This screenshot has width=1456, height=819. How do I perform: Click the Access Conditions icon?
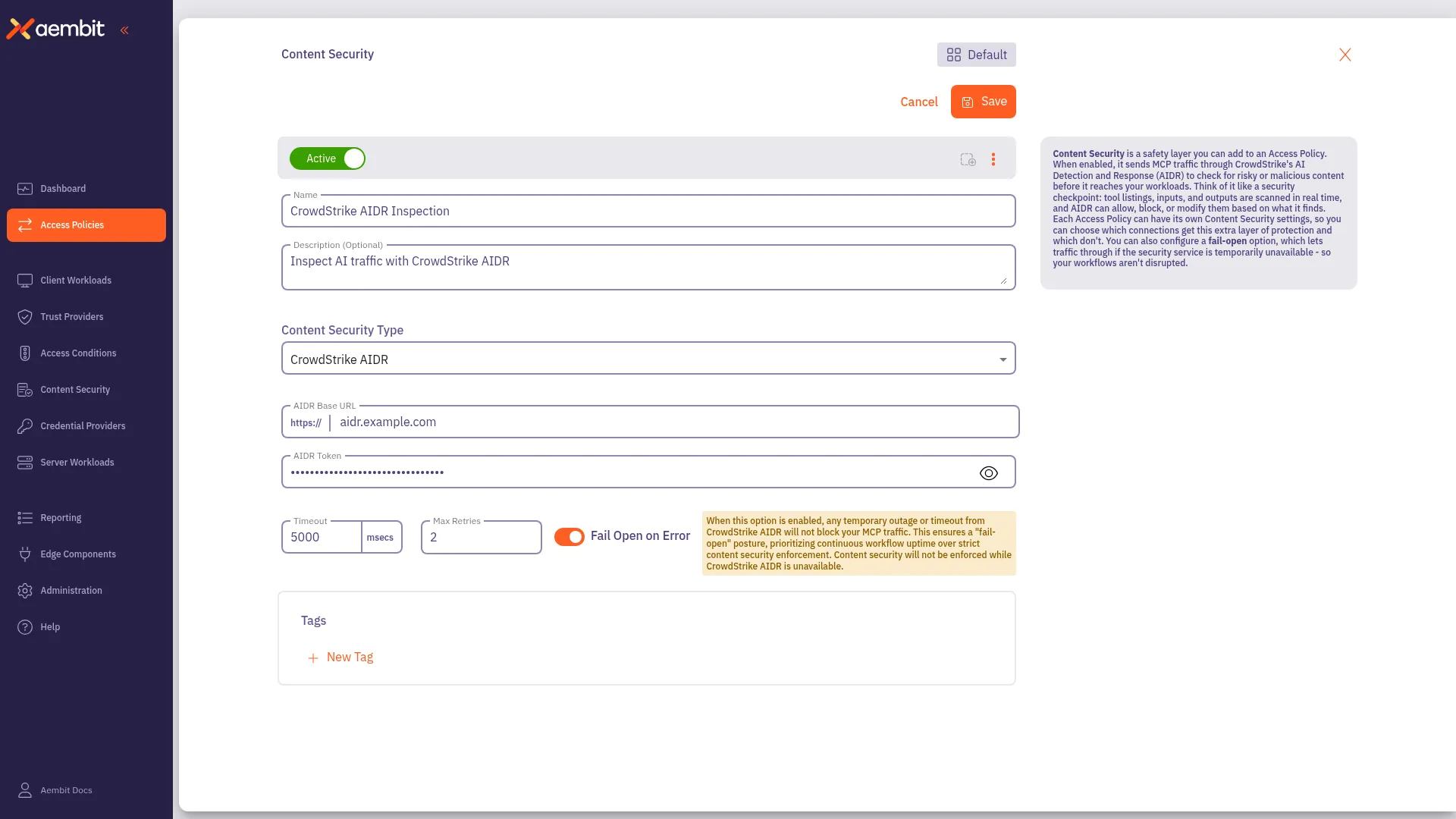25,353
